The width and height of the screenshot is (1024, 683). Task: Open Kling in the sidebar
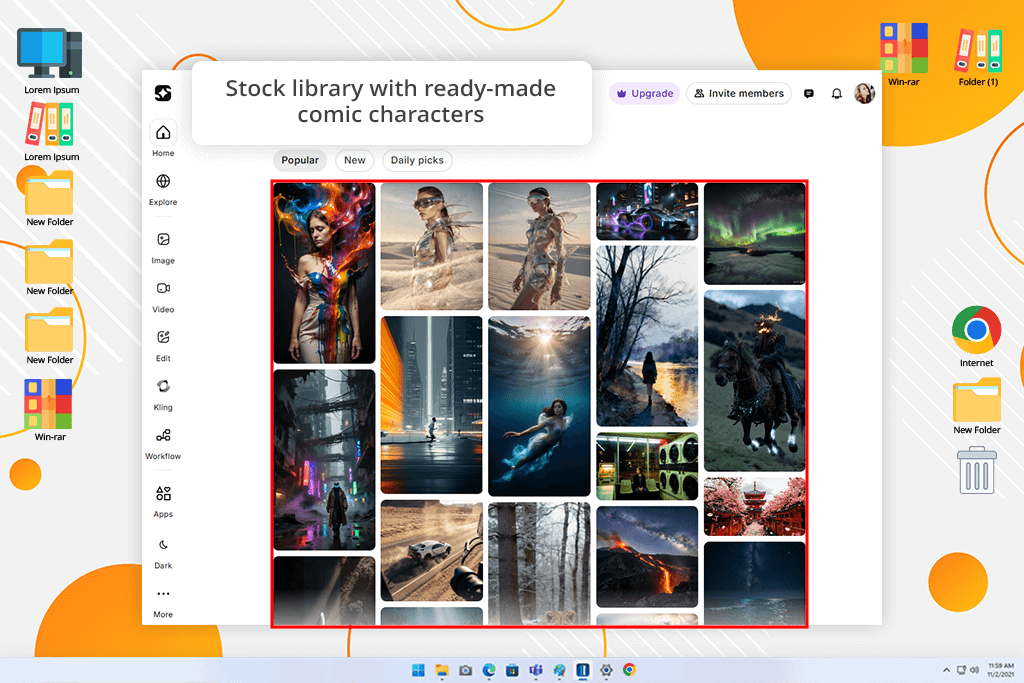pos(163,386)
